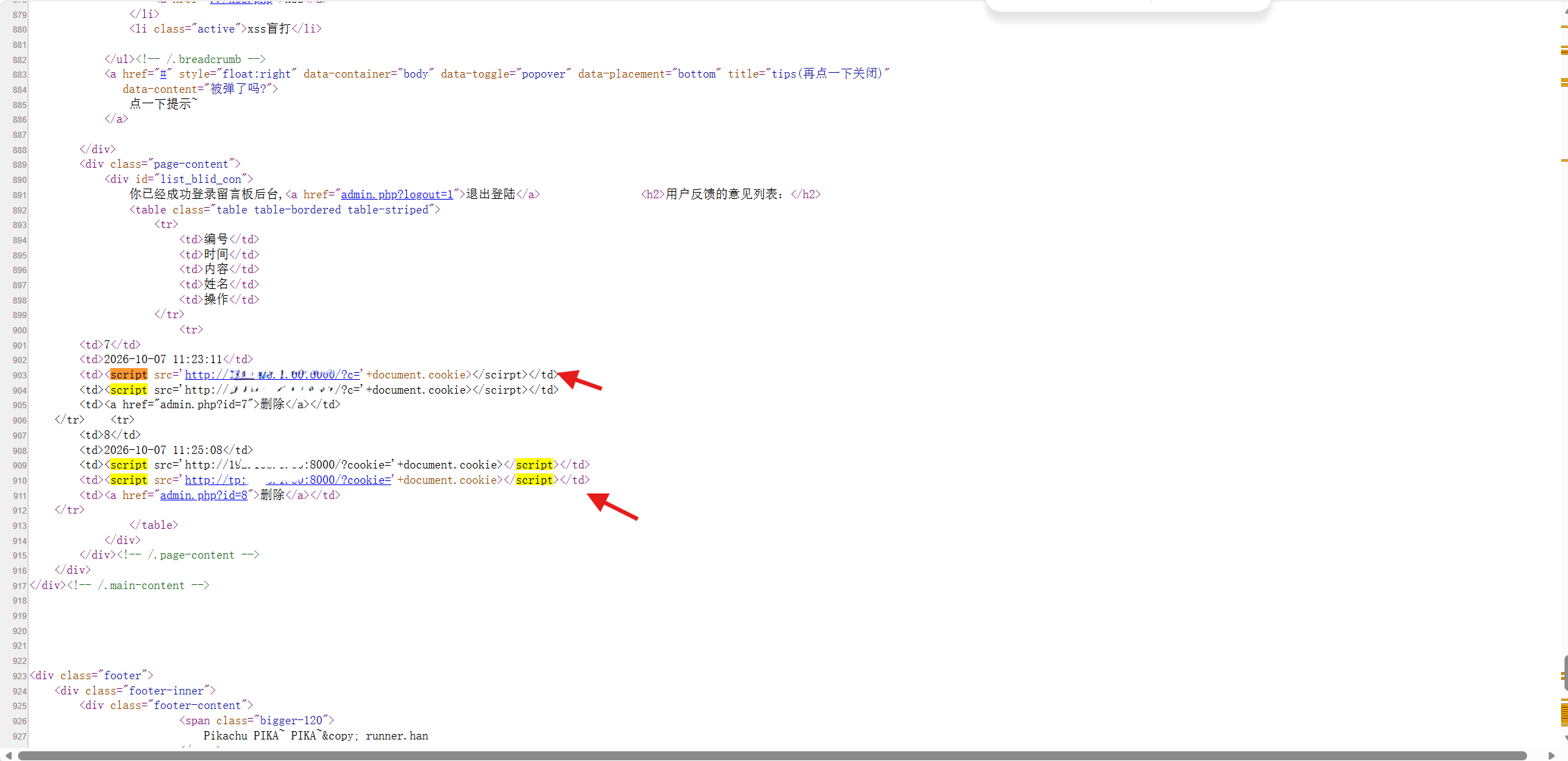Click the comment "/.main-content" on line 917
The width and height of the screenshot is (1568, 761).
pos(141,586)
